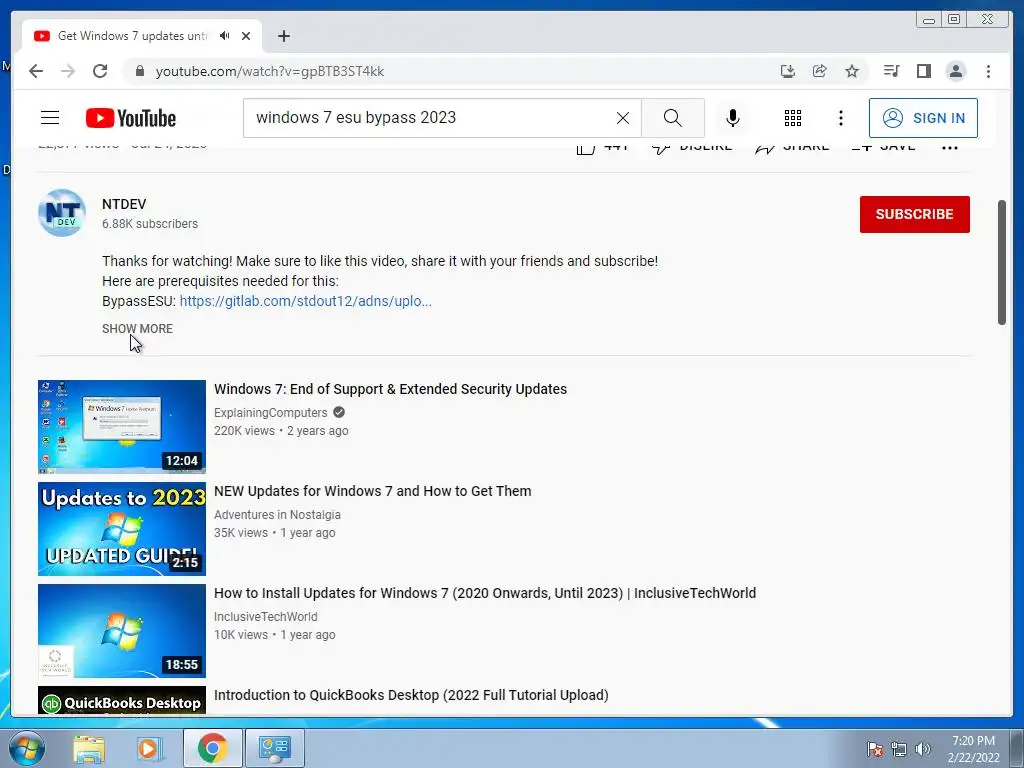
Task: Open network tray icon
Action: [899, 749]
